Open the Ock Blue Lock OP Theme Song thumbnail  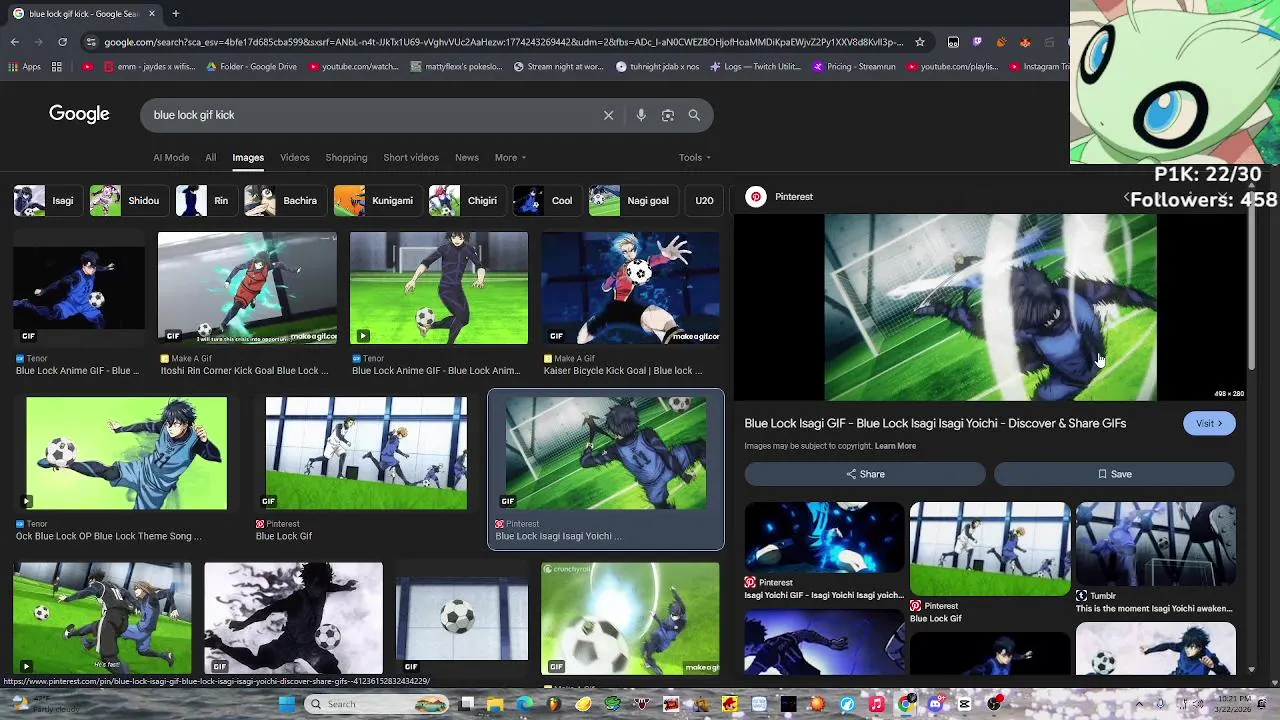(127, 453)
